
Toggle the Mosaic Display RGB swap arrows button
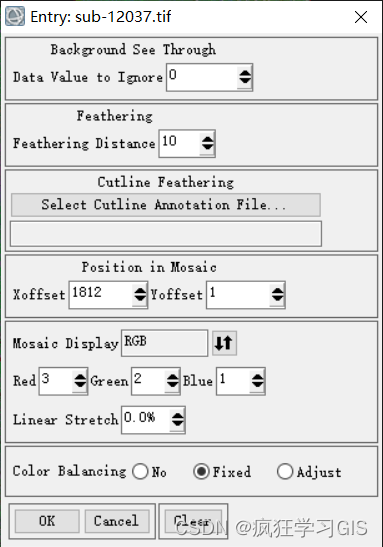coord(224,343)
